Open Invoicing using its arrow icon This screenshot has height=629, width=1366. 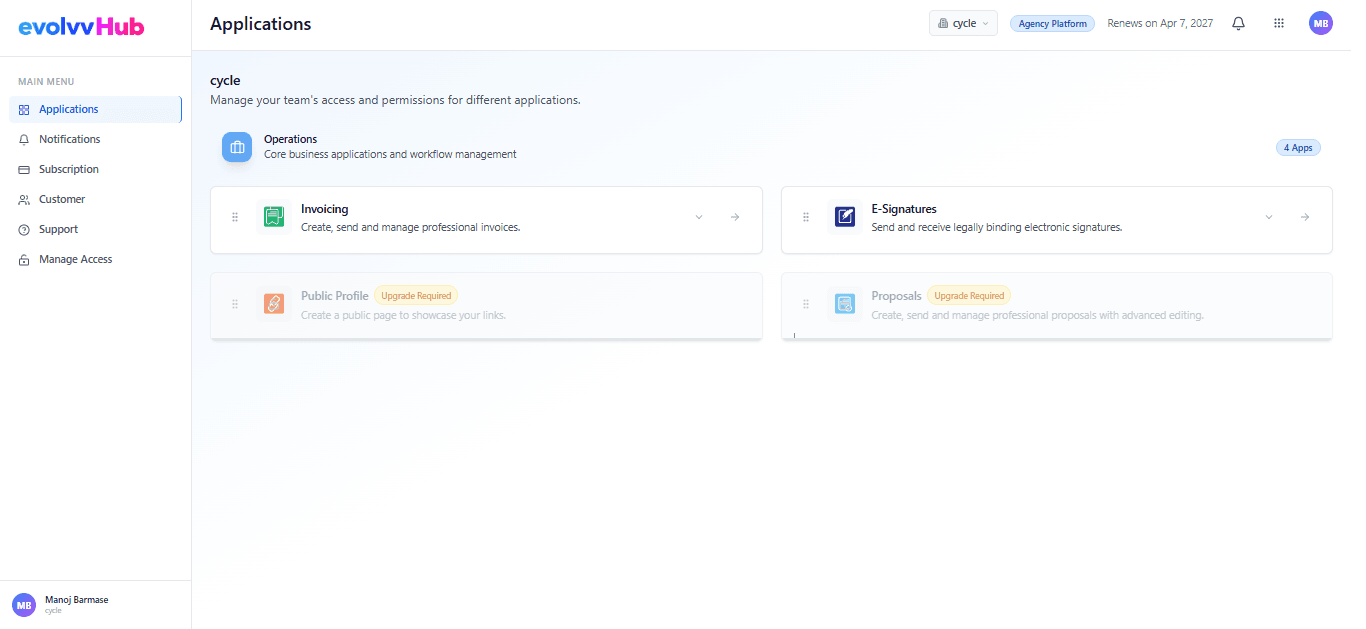pyautogui.click(x=735, y=217)
